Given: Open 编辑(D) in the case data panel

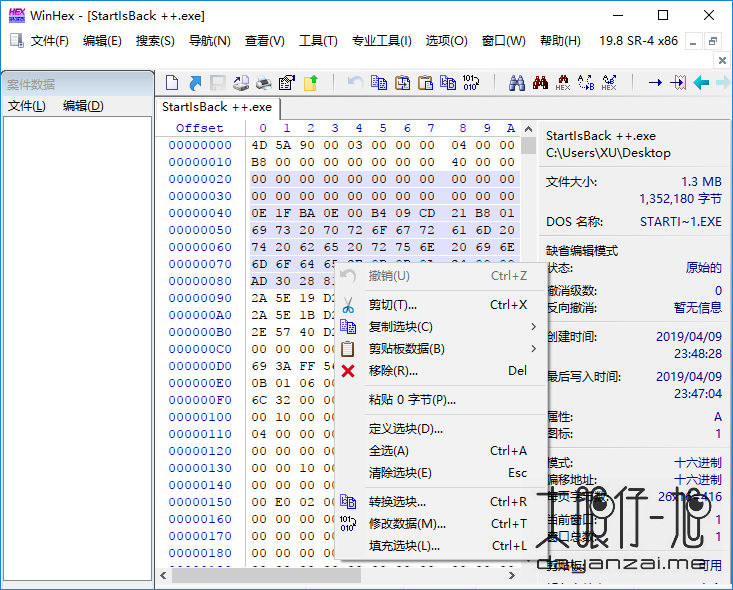Looking at the screenshot, I should [x=83, y=106].
